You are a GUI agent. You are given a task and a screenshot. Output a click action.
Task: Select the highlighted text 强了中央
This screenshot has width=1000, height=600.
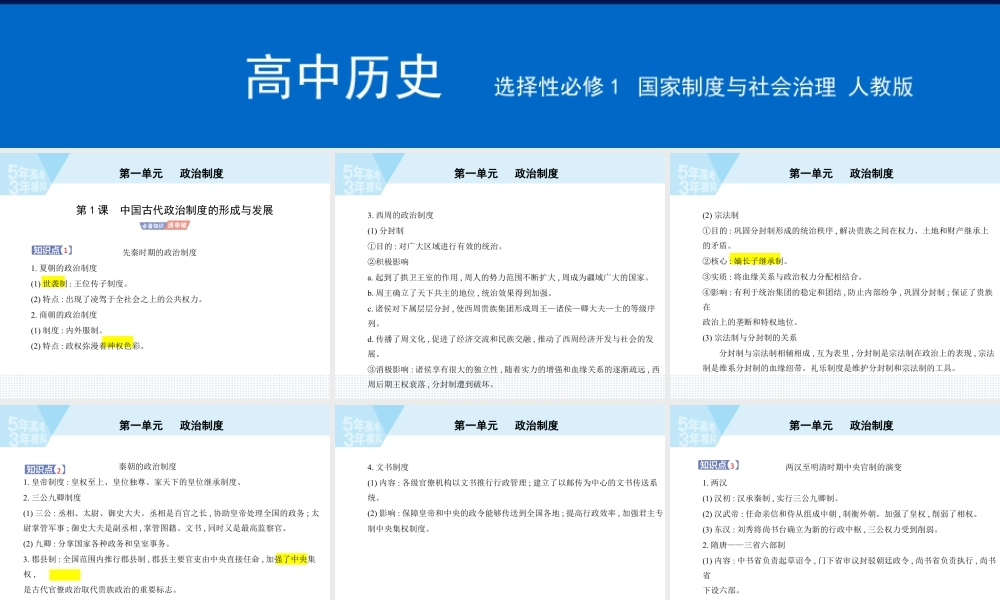(291, 559)
